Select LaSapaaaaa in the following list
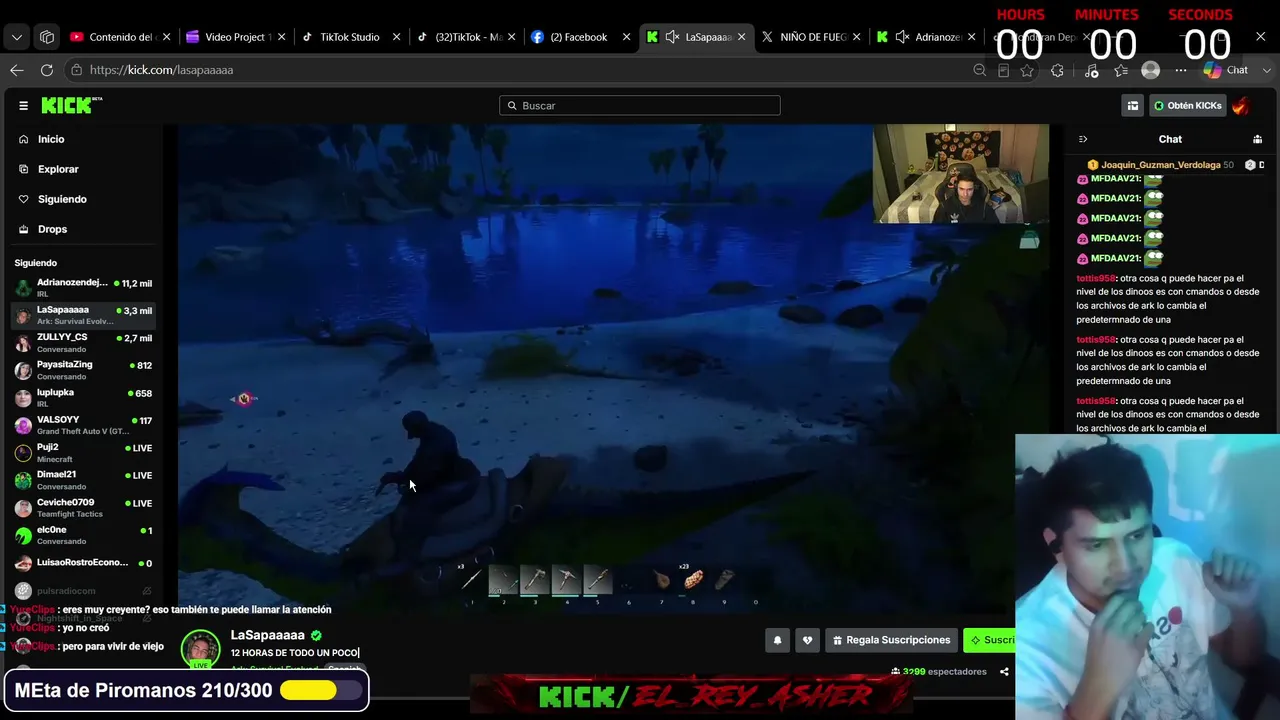 click(x=84, y=315)
